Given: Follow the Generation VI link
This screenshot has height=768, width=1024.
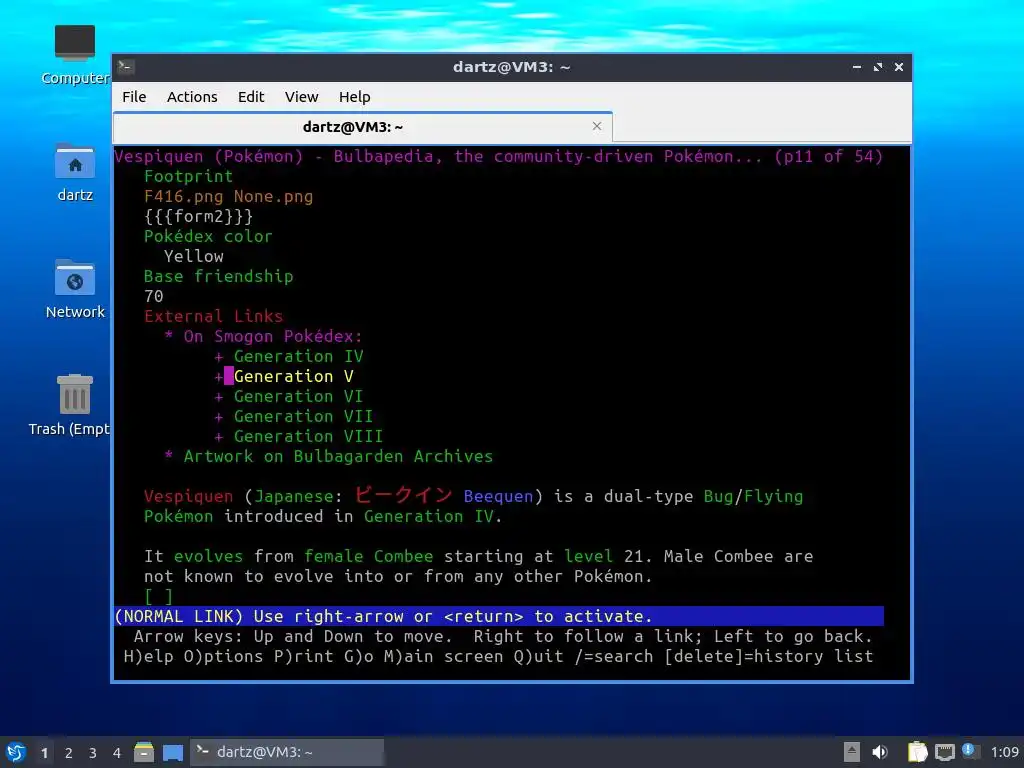Looking at the screenshot, I should click(298, 396).
